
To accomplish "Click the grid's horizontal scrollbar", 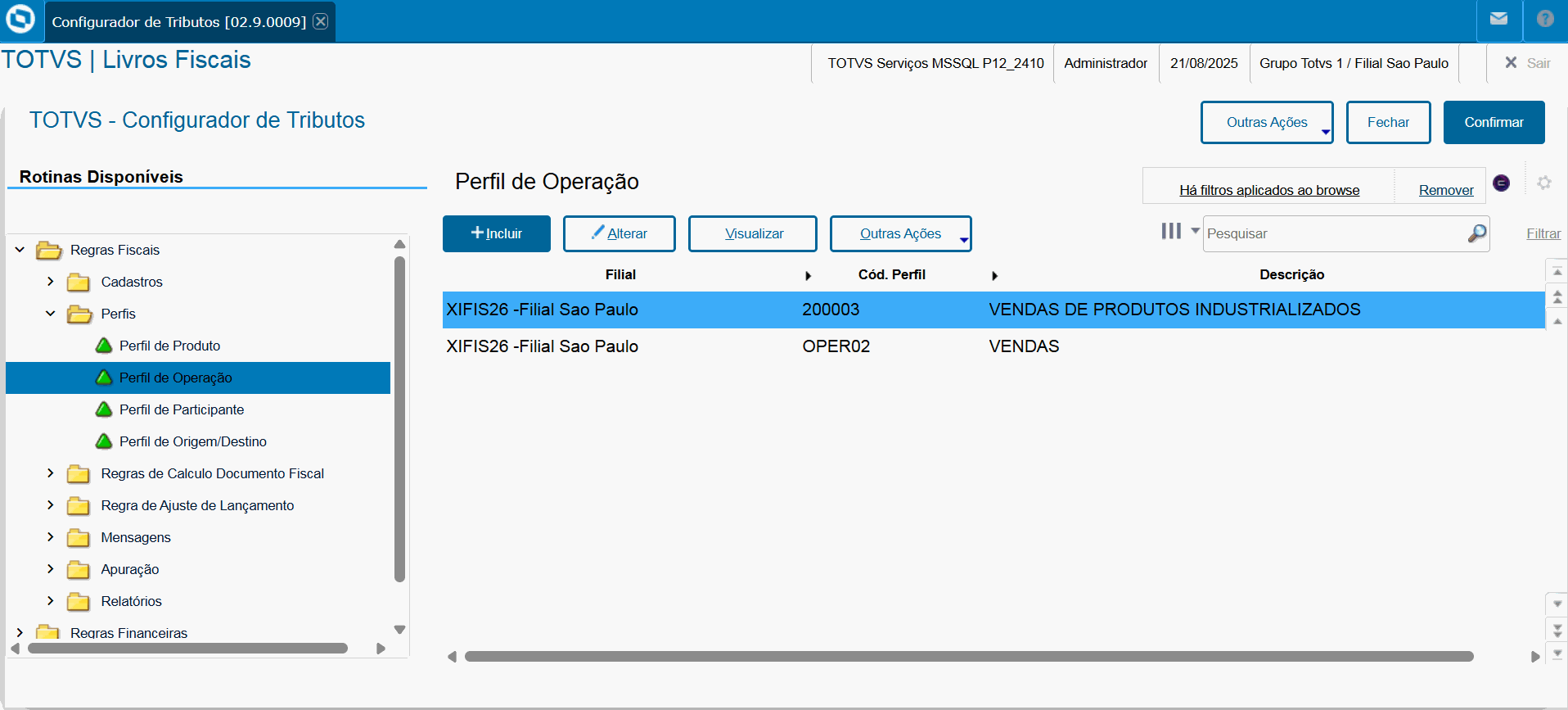I will pos(969,657).
